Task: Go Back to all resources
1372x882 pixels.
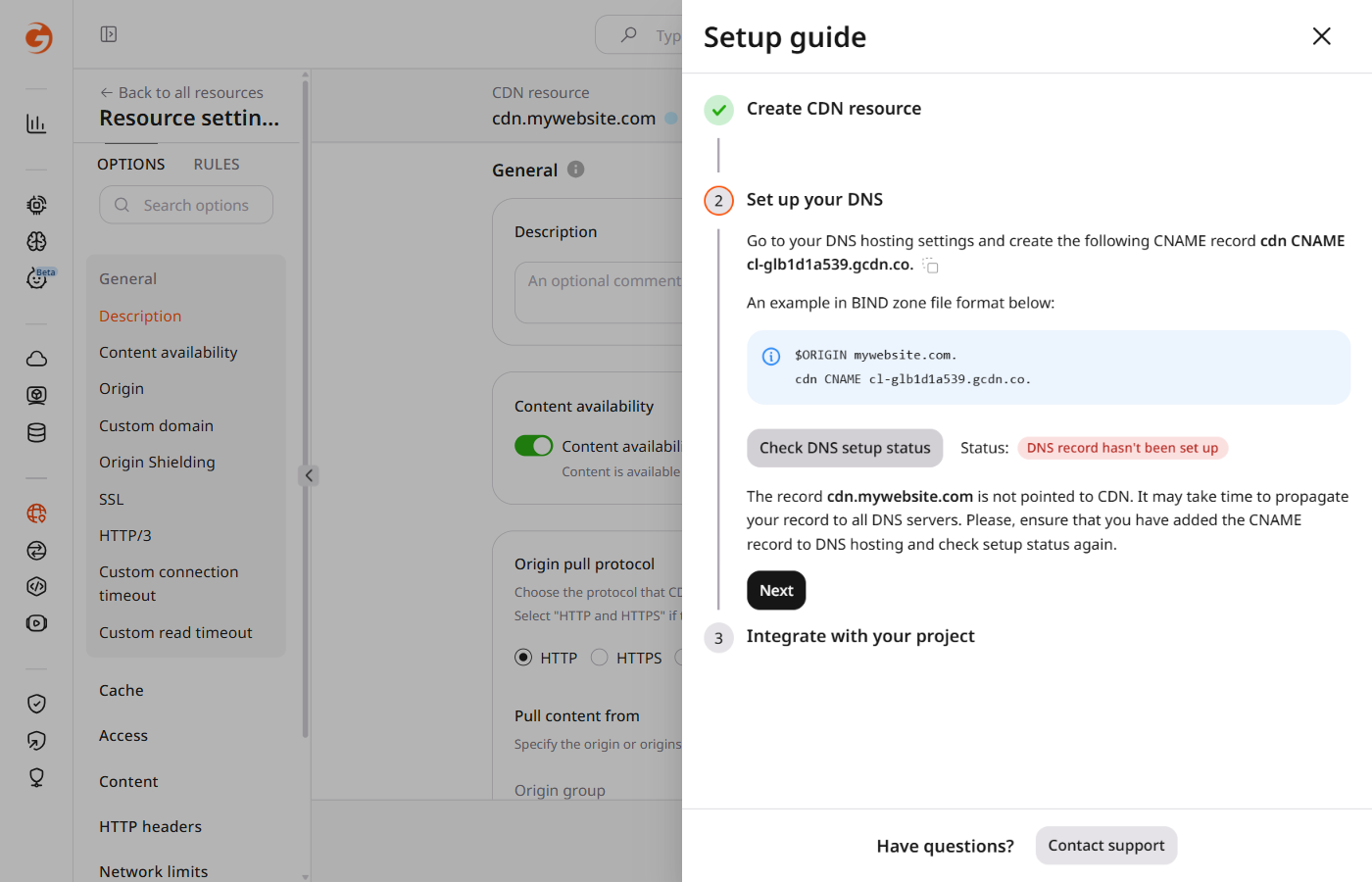Action: click(181, 92)
